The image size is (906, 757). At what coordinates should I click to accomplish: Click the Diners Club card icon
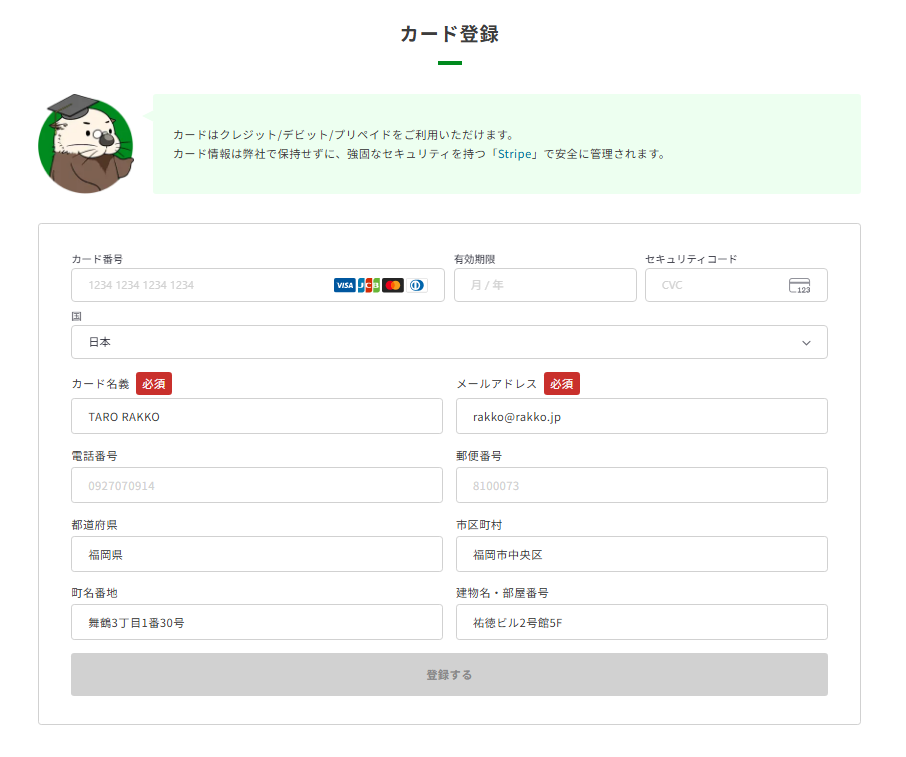(x=416, y=285)
